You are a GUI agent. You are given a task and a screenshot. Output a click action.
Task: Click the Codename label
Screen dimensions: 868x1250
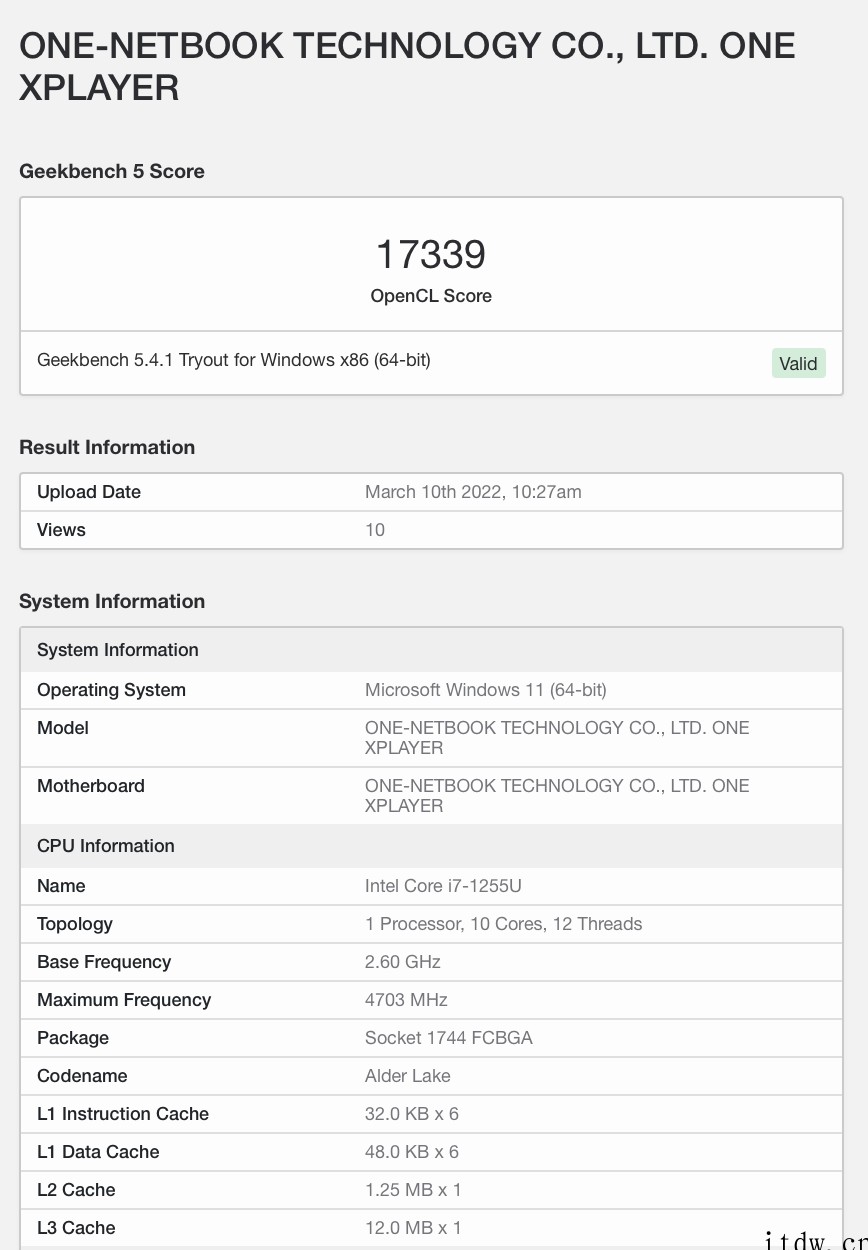click(x=80, y=1076)
